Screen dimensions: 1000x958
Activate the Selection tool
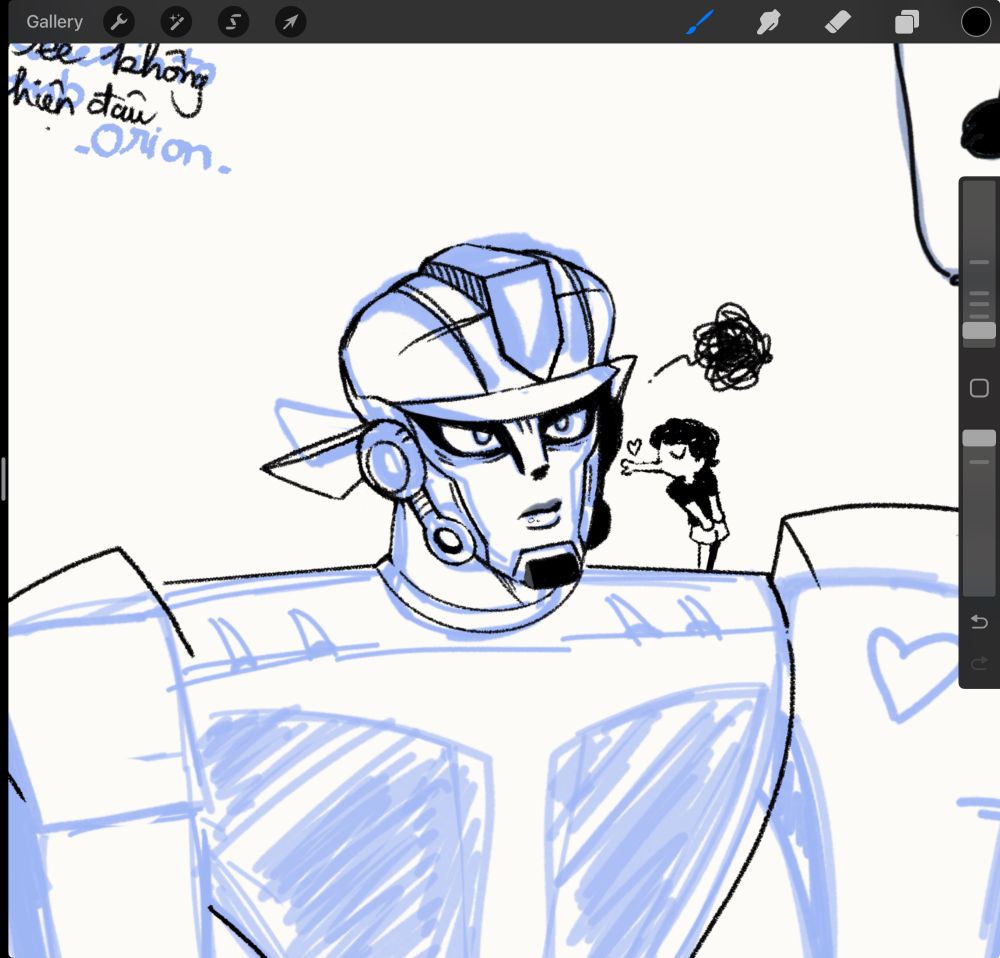(233, 22)
